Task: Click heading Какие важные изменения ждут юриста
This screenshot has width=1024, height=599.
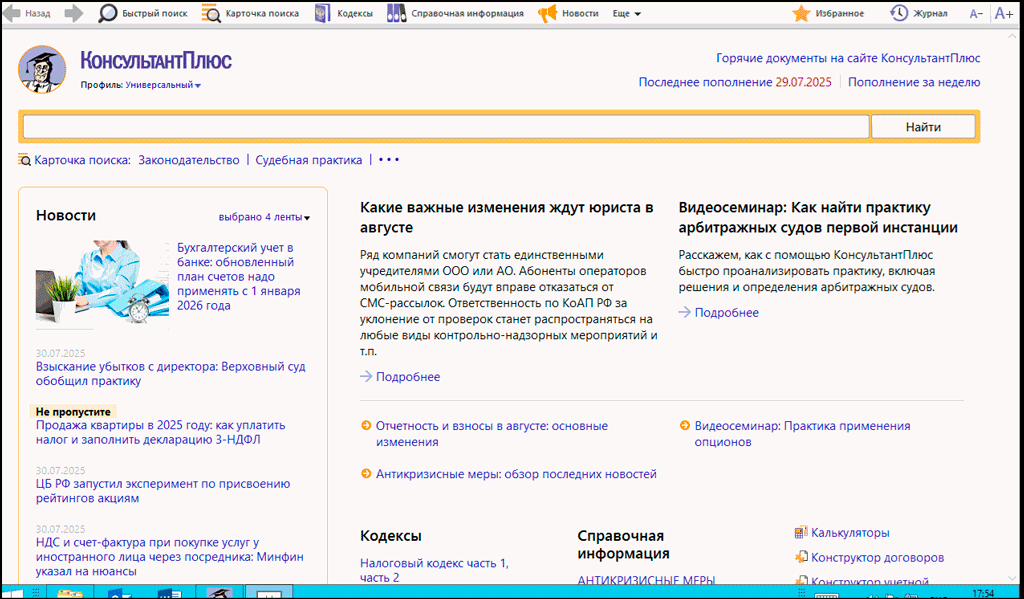Action: pos(507,218)
